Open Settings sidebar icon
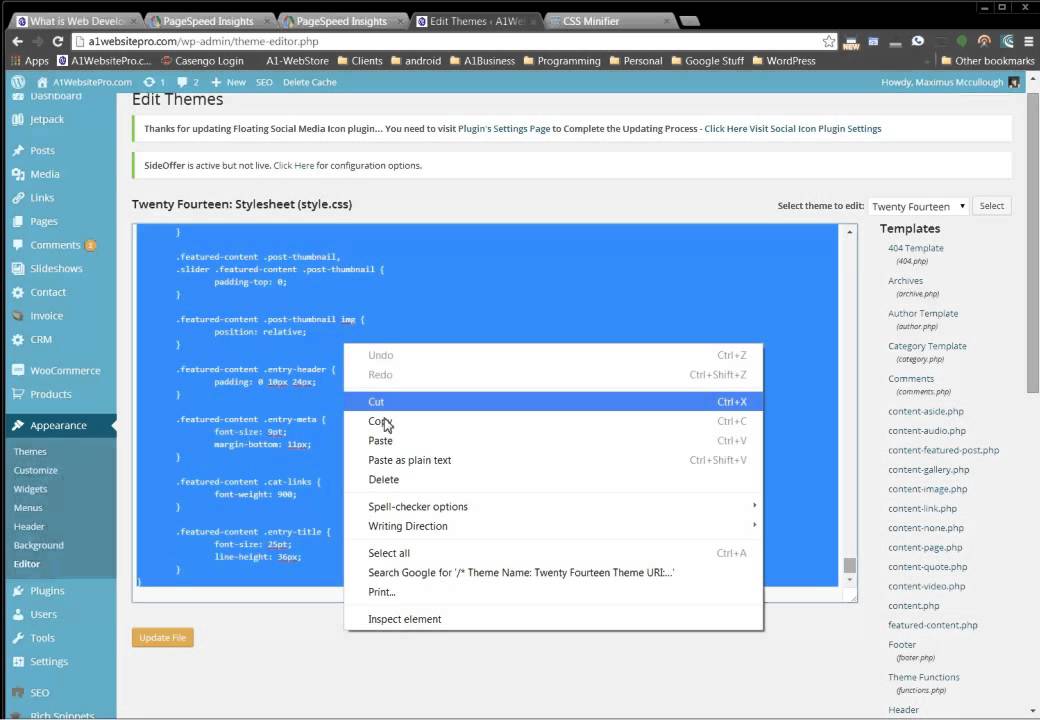 click(18, 662)
